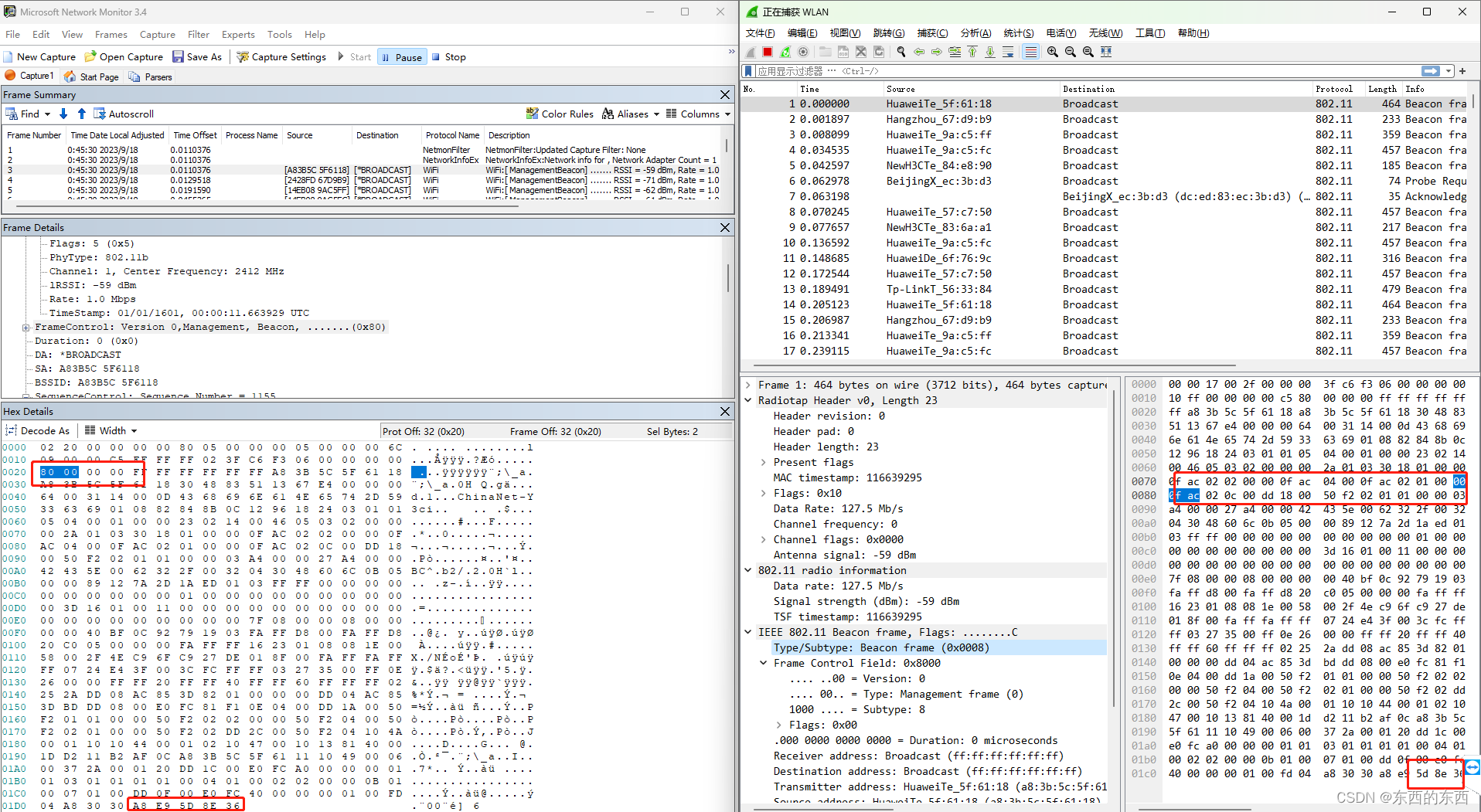Stop capturing packets in Wireshark (red square)
Image resolution: width=1481 pixels, height=812 pixels.
[768, 52]
